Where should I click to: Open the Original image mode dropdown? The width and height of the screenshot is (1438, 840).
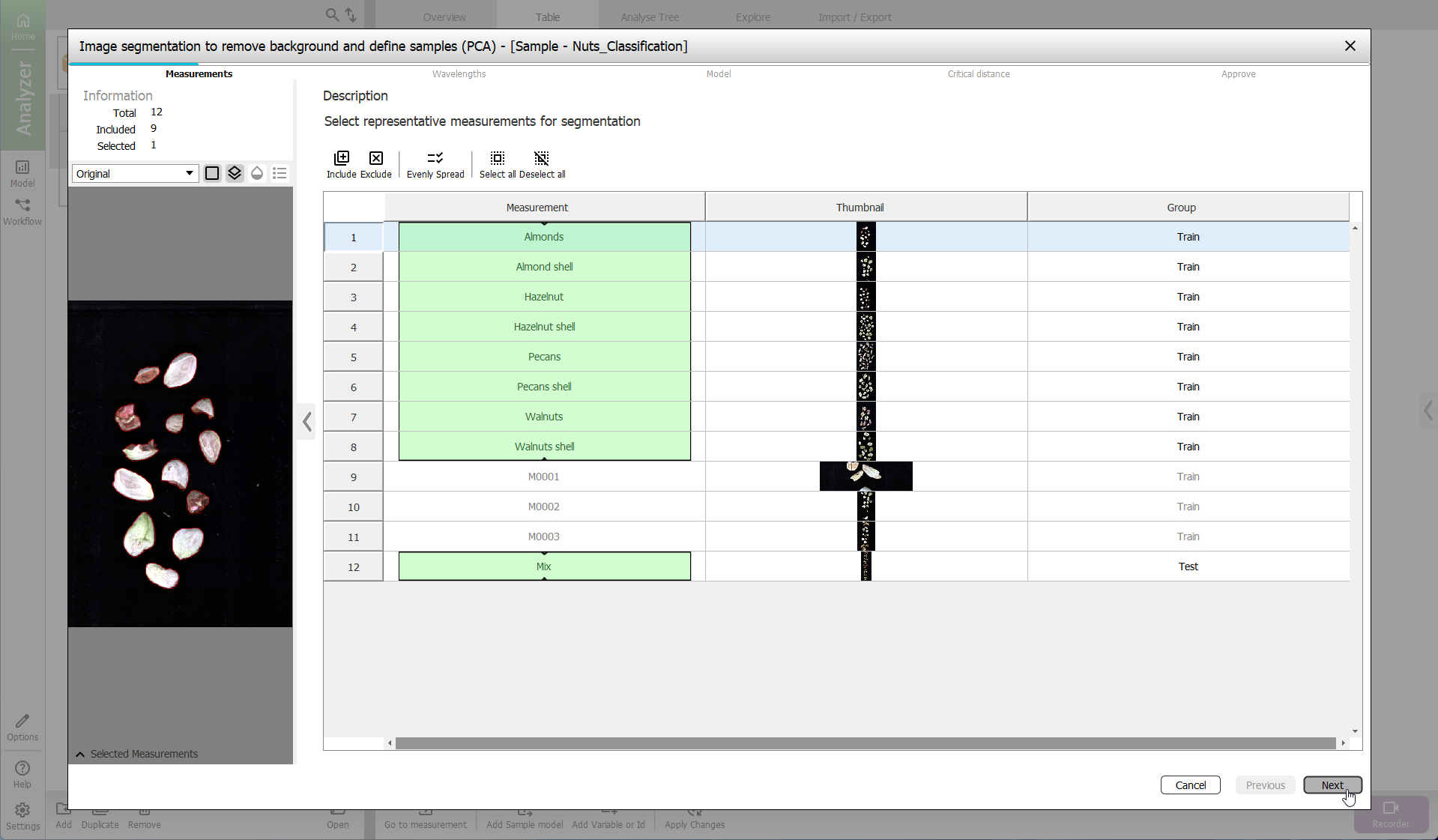point(135,173)
